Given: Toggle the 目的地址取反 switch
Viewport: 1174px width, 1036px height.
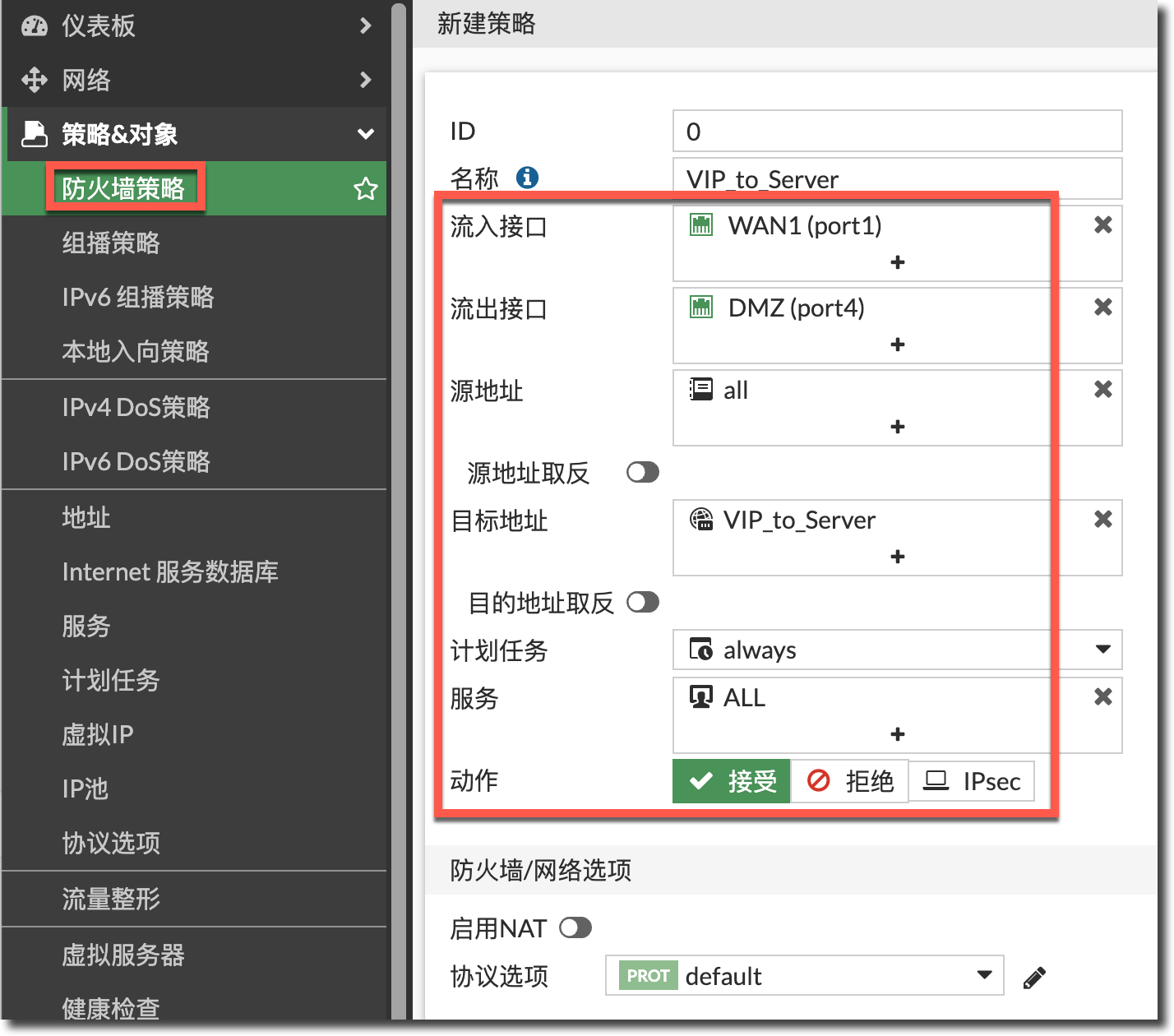Looking at the screenshot, I should (642, 603).
